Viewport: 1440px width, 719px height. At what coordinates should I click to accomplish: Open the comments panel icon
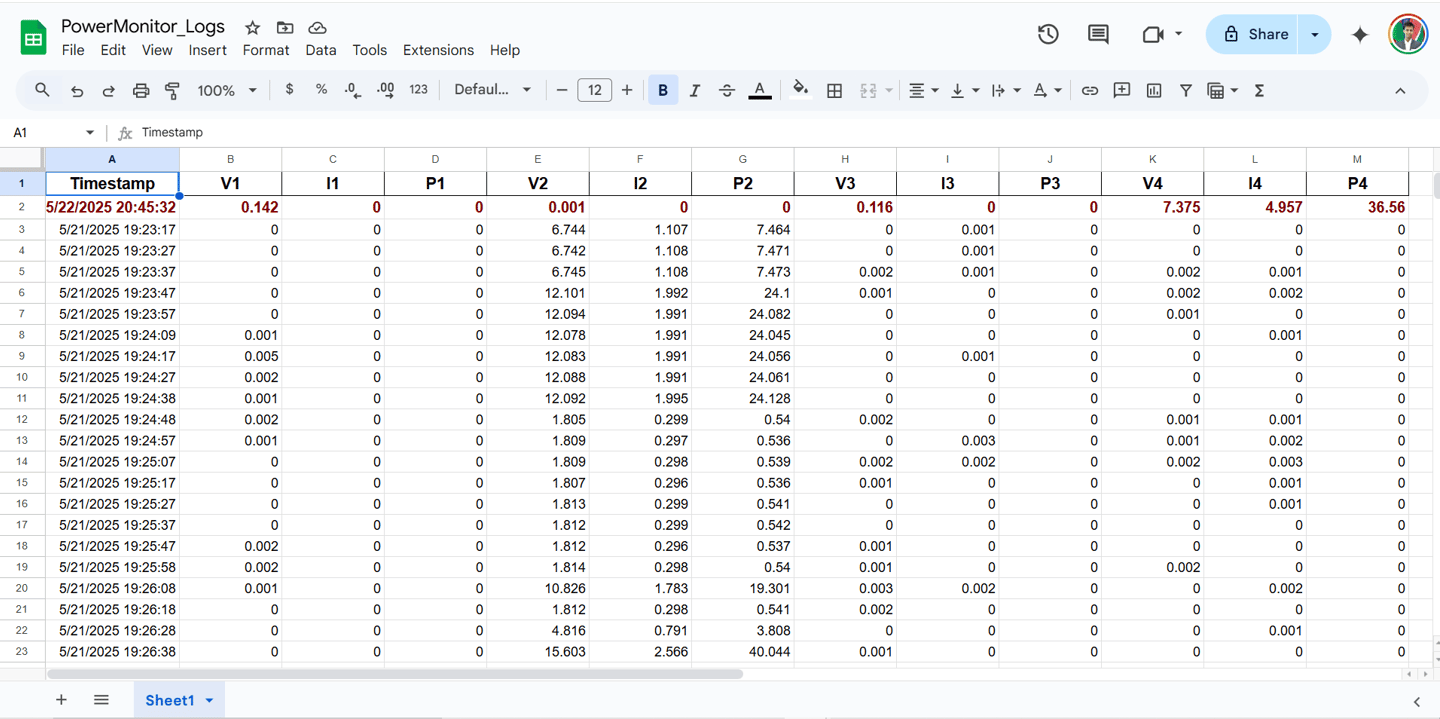[x=1098, y=34]
